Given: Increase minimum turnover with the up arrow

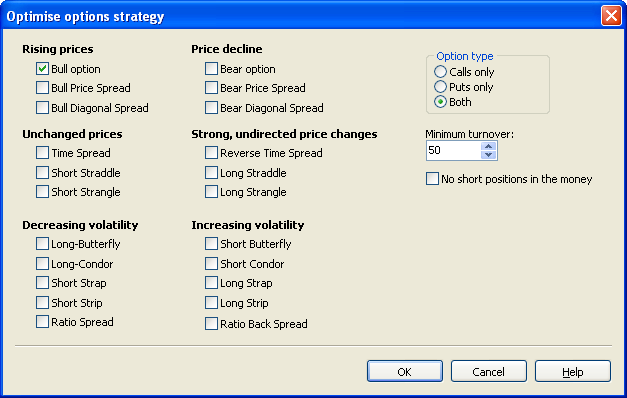Looking at the screenshot, I should [488, 146].
